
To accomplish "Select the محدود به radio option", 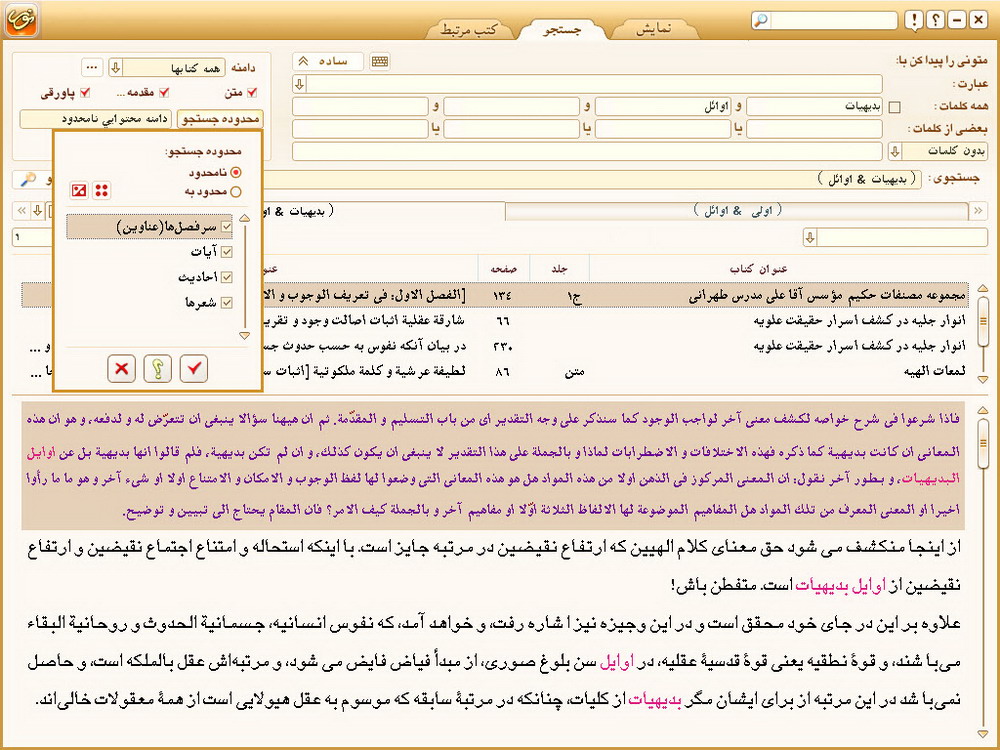I will pos(236,191).
